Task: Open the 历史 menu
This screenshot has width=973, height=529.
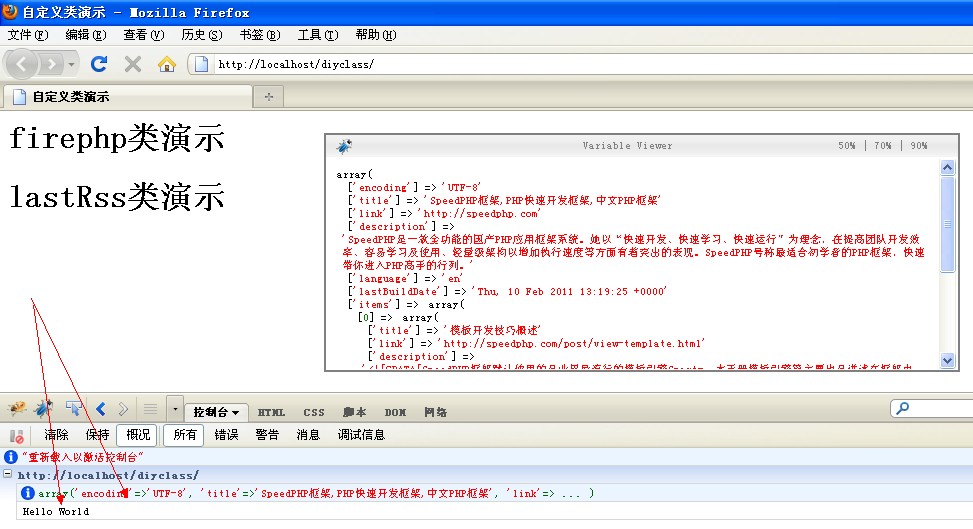Action: point(202,35)
